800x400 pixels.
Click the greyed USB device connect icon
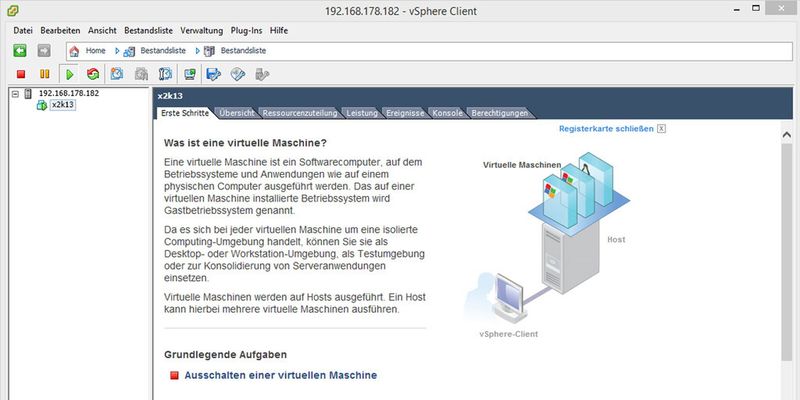point(262,74)
